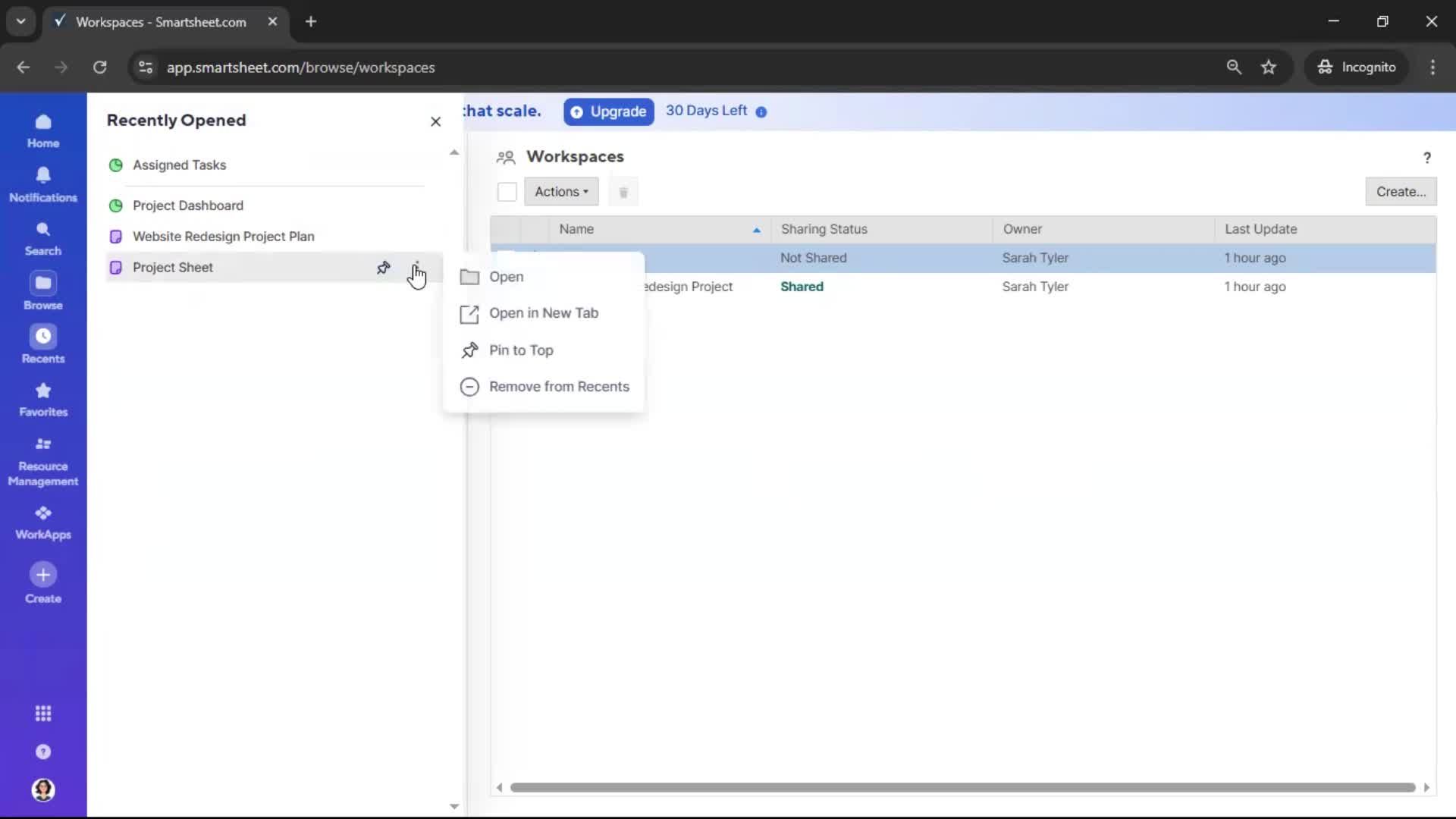
Task: Open the browser tab search dropdown
Action: (x=20, y=21)
